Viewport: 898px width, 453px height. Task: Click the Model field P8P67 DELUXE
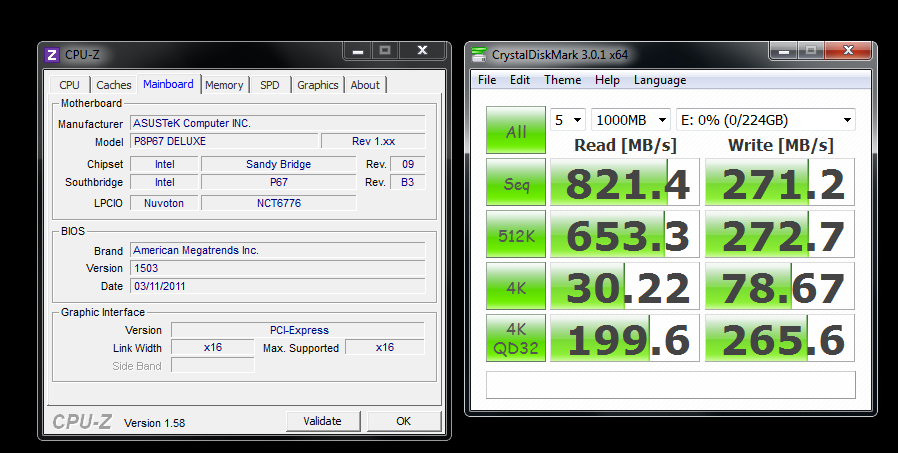(x=224, y=141)
